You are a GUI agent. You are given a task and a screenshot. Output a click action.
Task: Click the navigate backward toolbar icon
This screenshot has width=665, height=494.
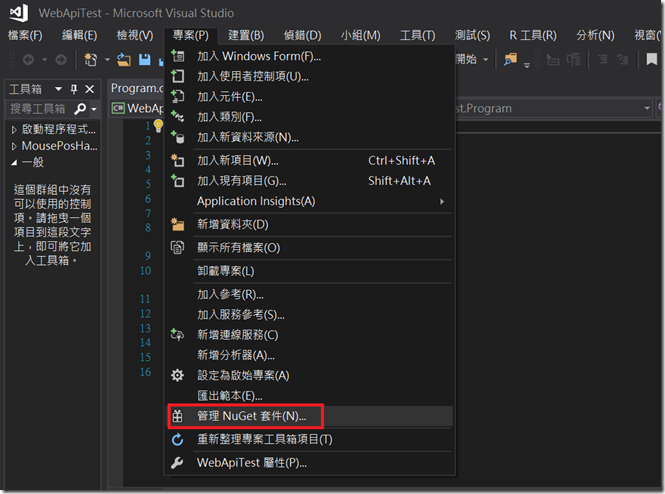pos(28,59)
